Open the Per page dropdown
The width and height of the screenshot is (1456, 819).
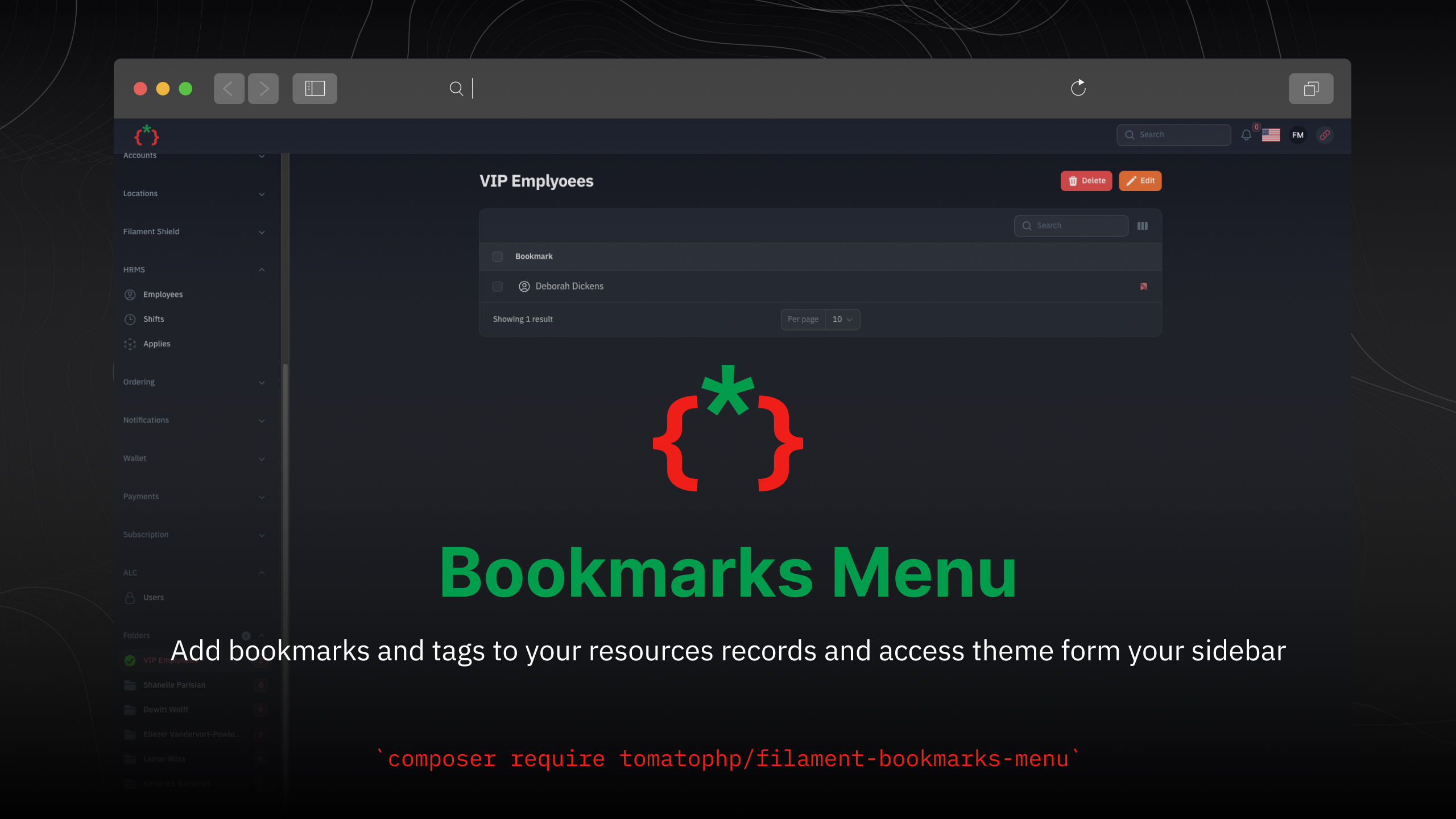coord(842,320)
